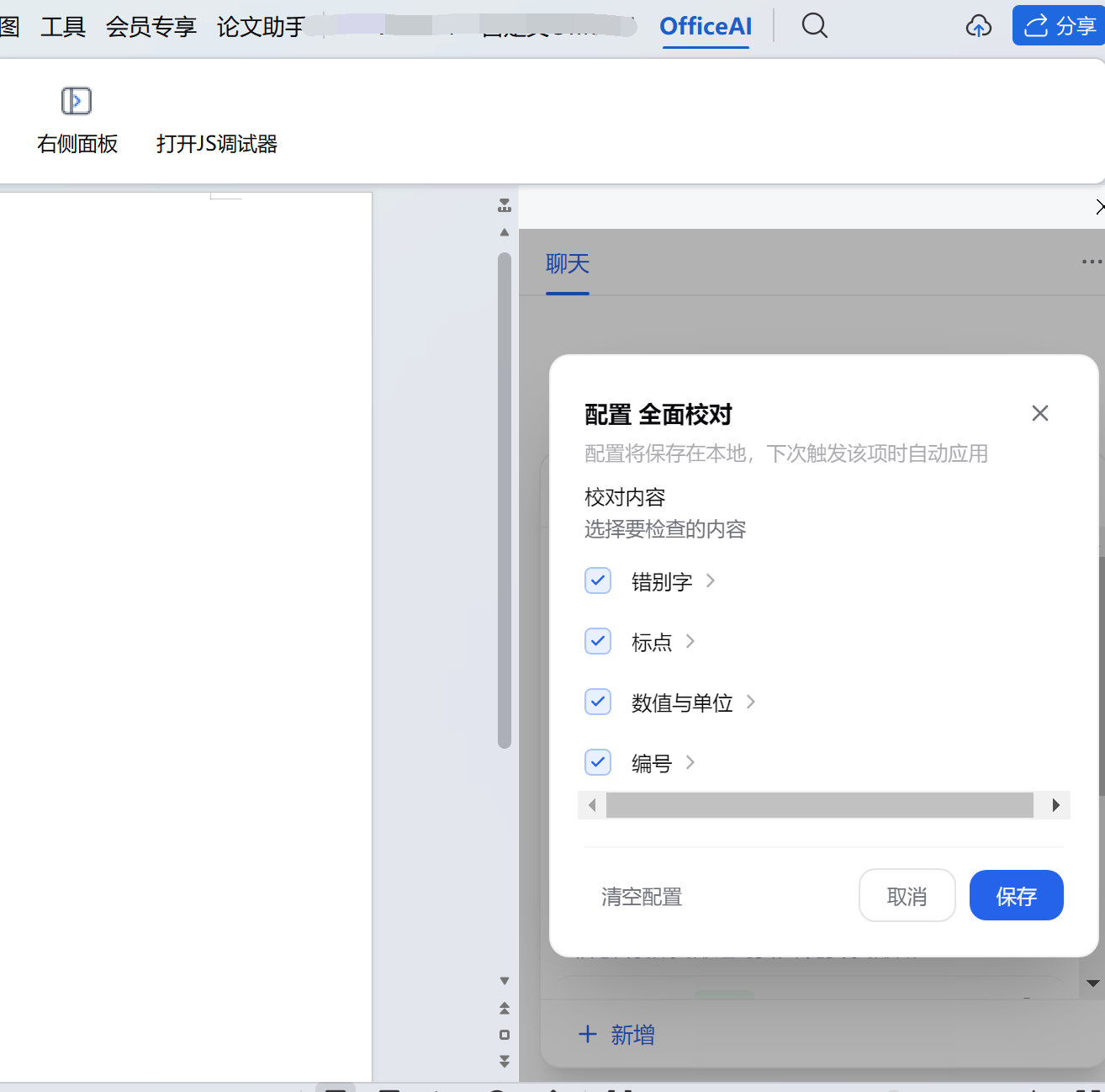
Task: Click the split view icon above scrollbar
Action: click(505, 205)
